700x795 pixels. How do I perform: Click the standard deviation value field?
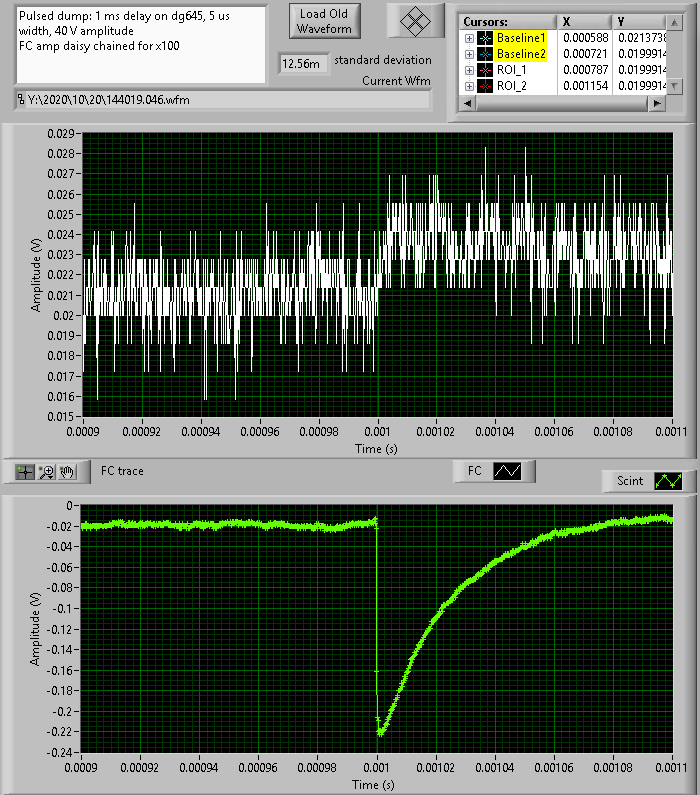(302, 63)
